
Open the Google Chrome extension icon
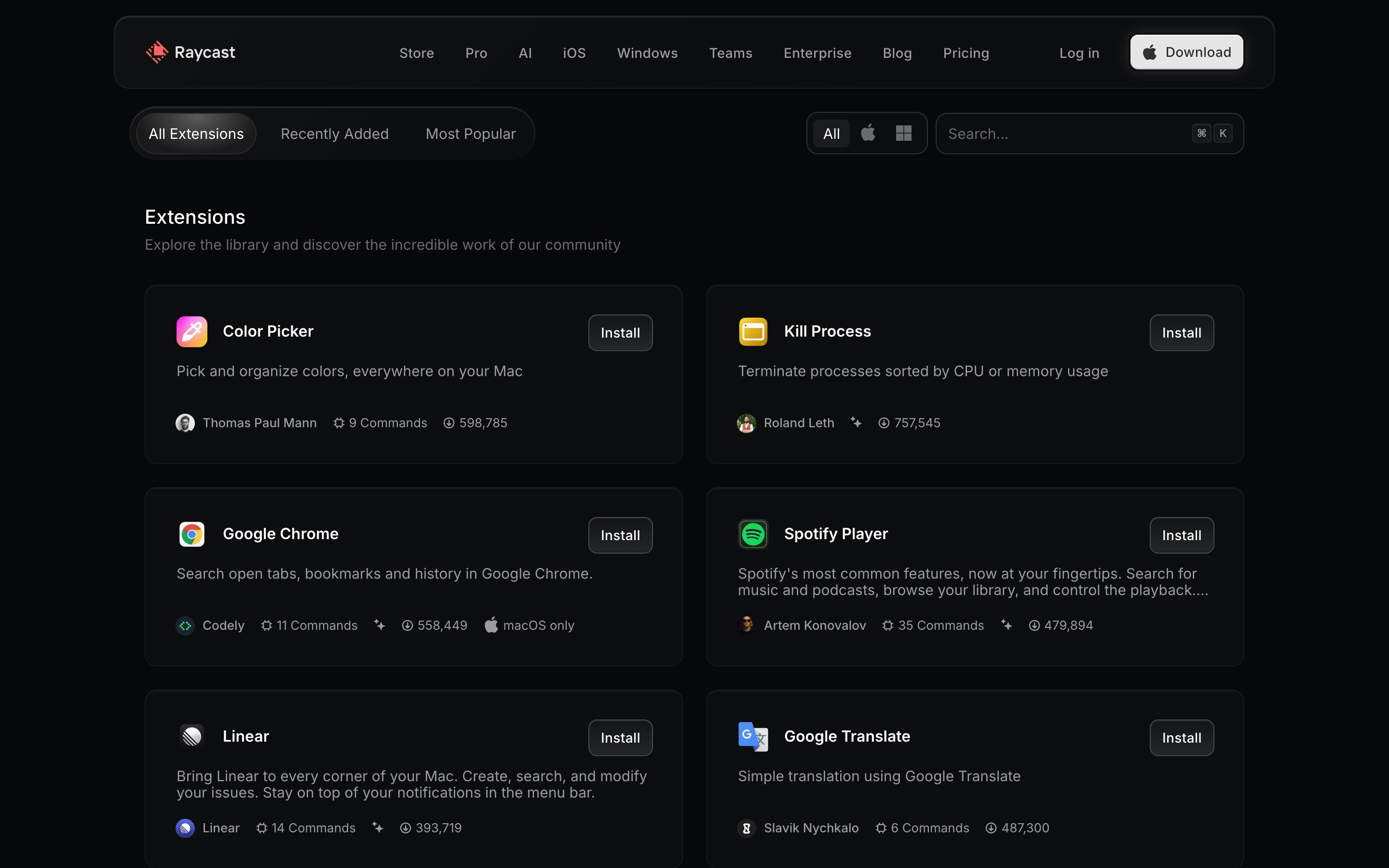tap(191, 534)
